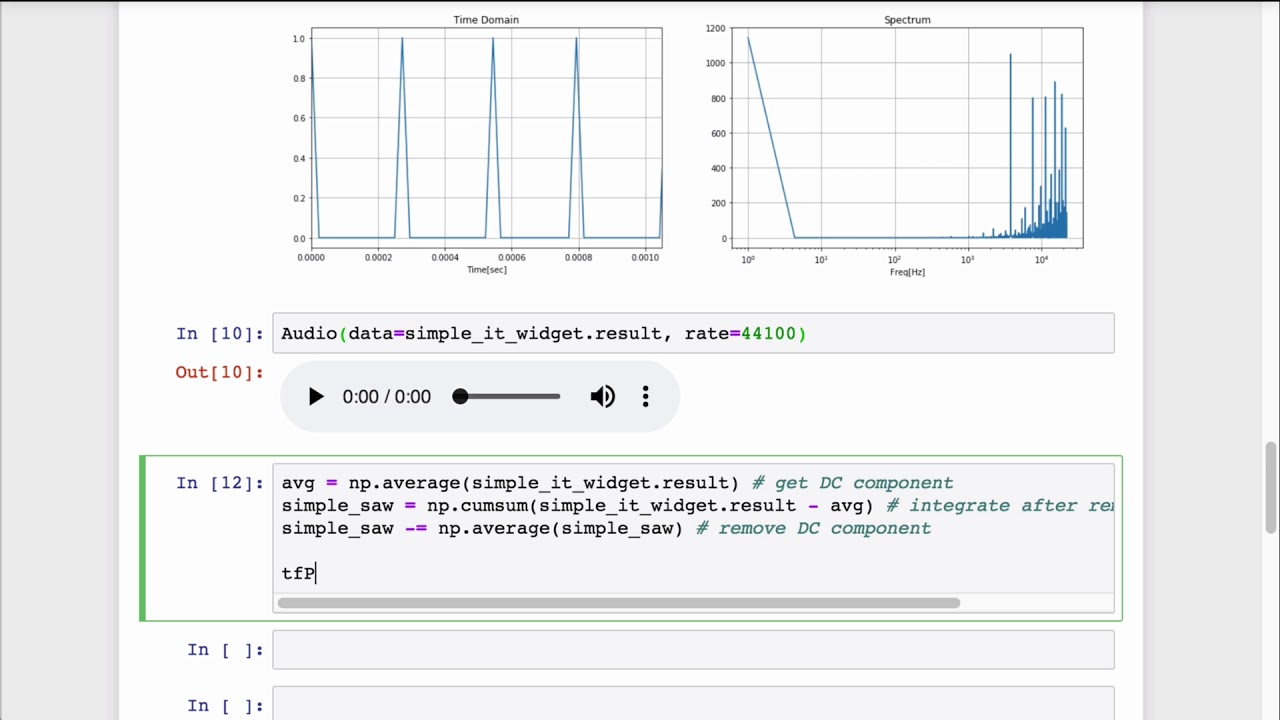Click the Out[10] output prompt

220,372
